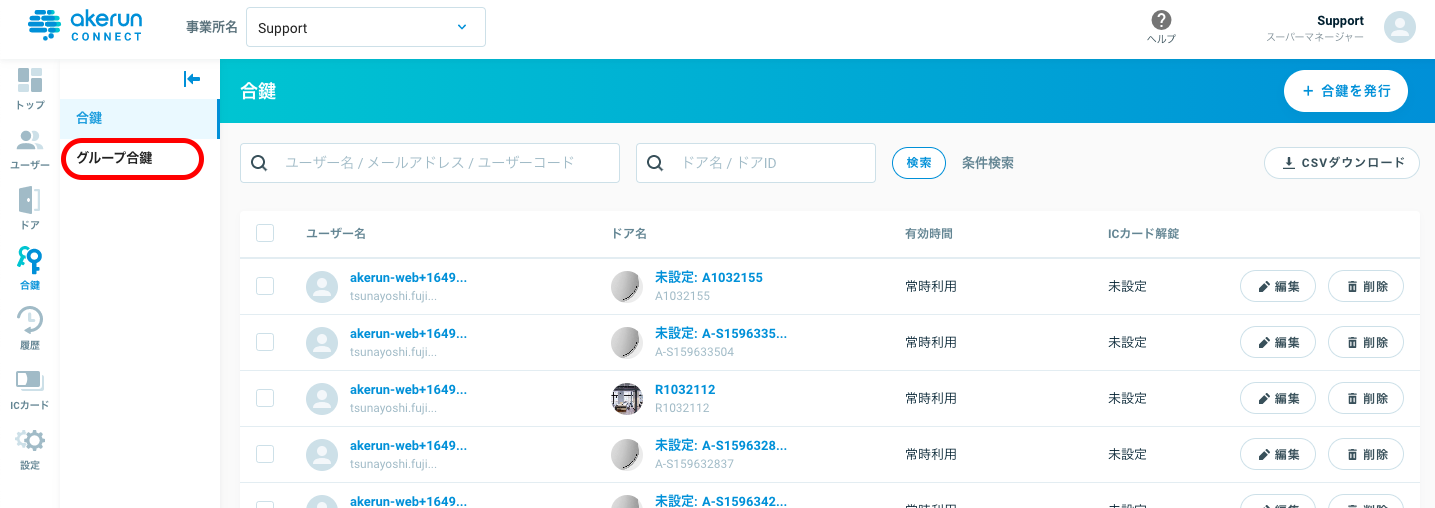Click door image for 未設定: A1032155

point(627,287)
